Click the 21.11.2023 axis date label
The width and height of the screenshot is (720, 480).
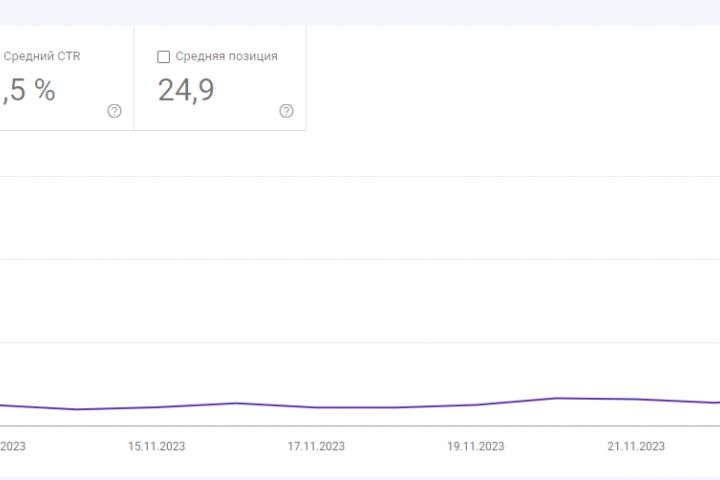coord(636,447)
